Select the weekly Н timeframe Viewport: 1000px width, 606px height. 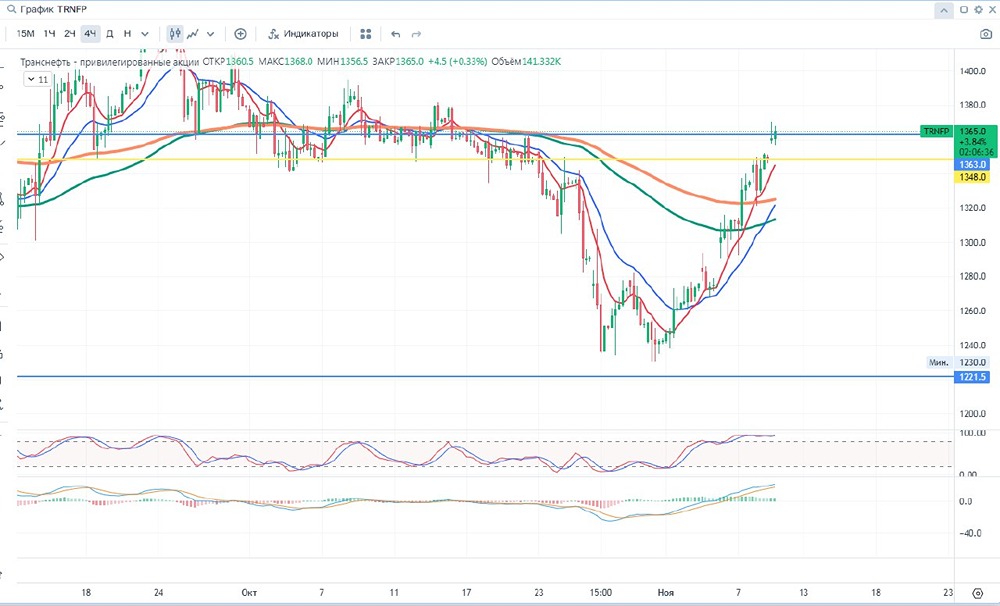point(127,33)
